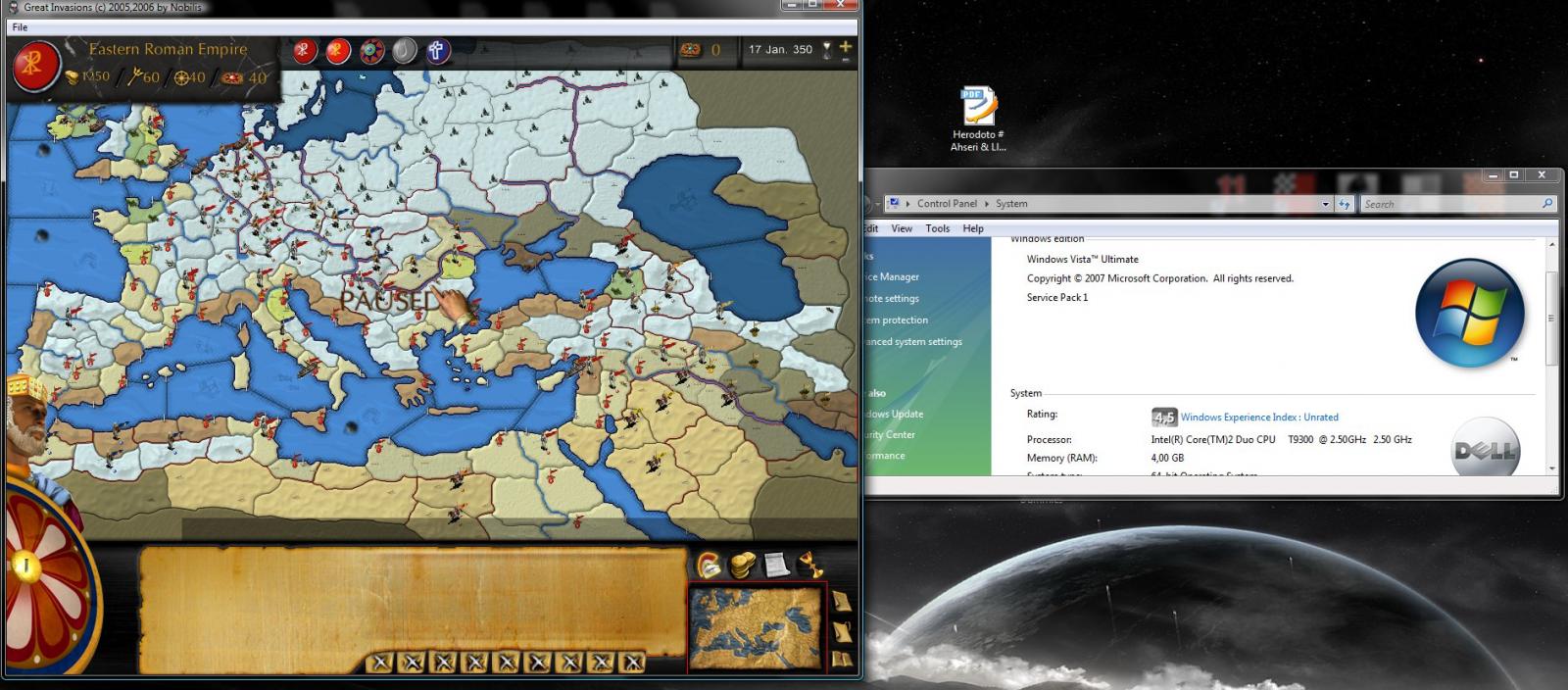Open the gold coins economy panel
1568x690 pixels.
coord(743,565)
